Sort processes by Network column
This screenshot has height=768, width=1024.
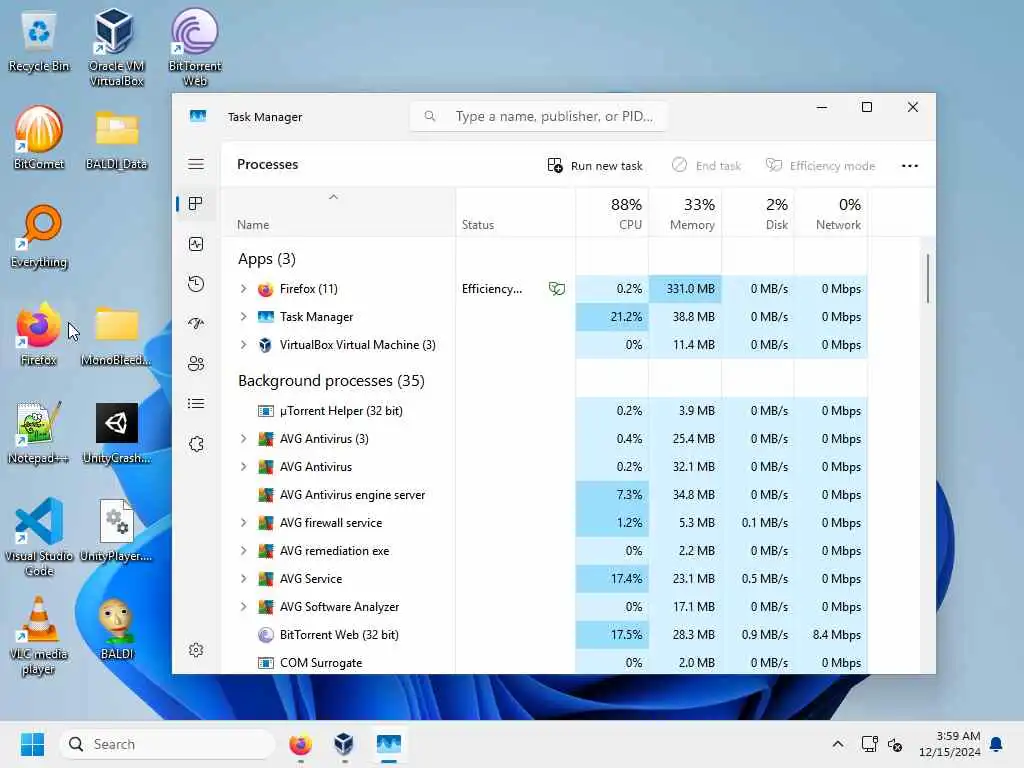[831, 212]
